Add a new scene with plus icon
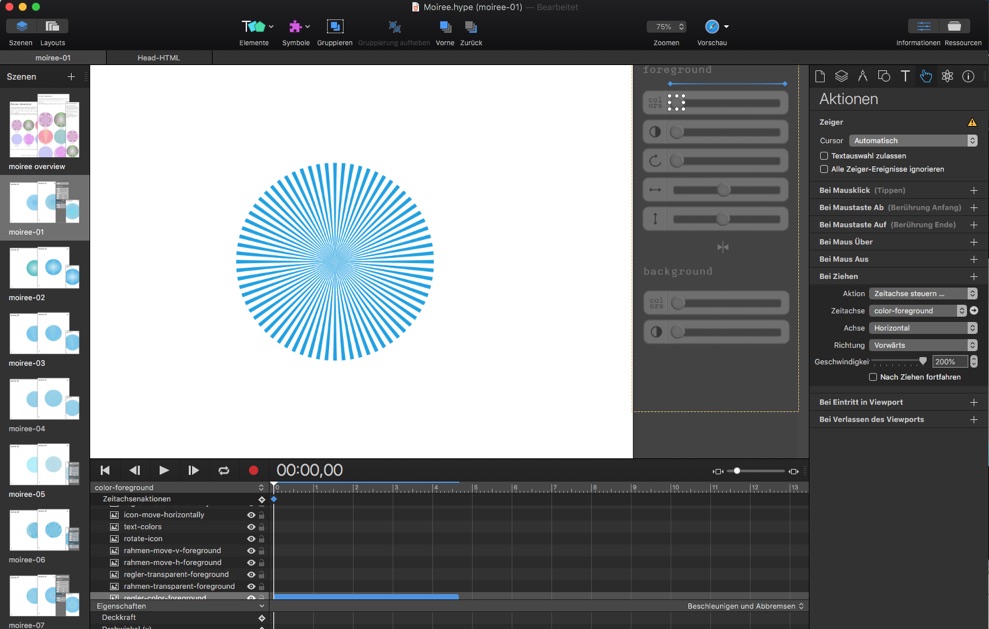This screenshot has width=989, height=629. [71, 77]
